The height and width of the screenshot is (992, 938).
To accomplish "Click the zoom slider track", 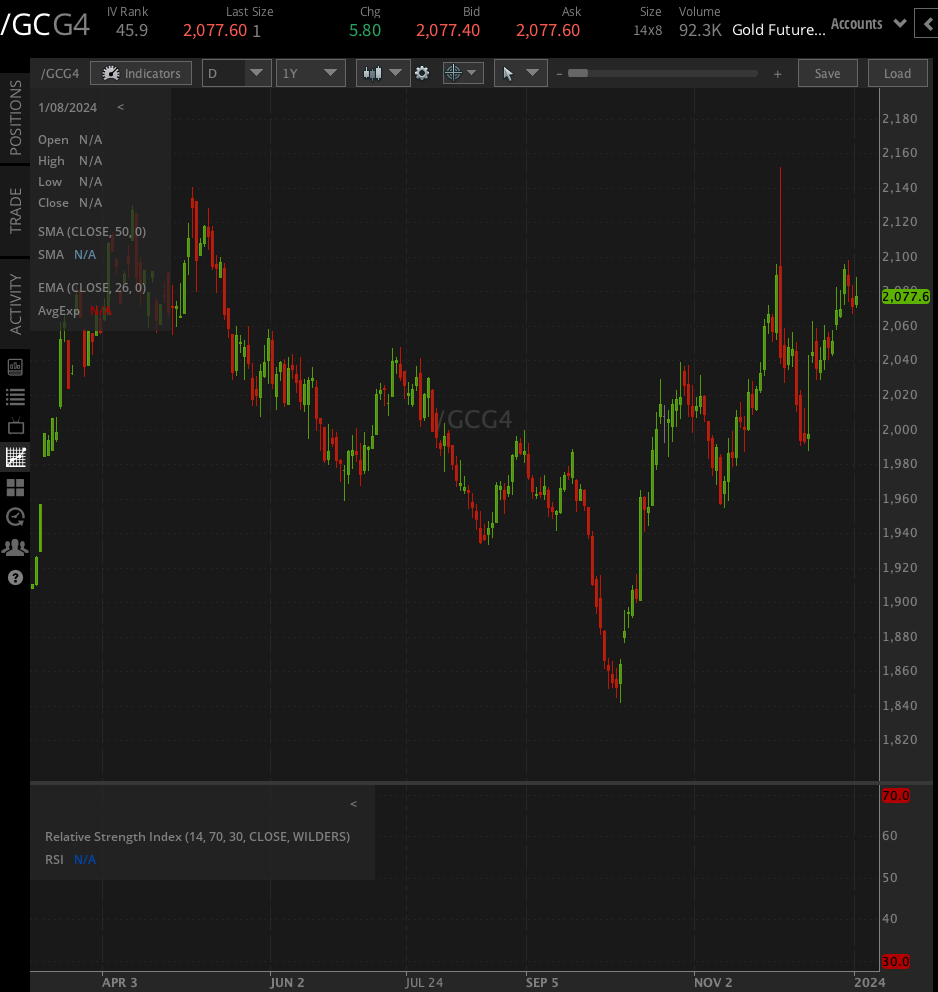I will [663, 73].
